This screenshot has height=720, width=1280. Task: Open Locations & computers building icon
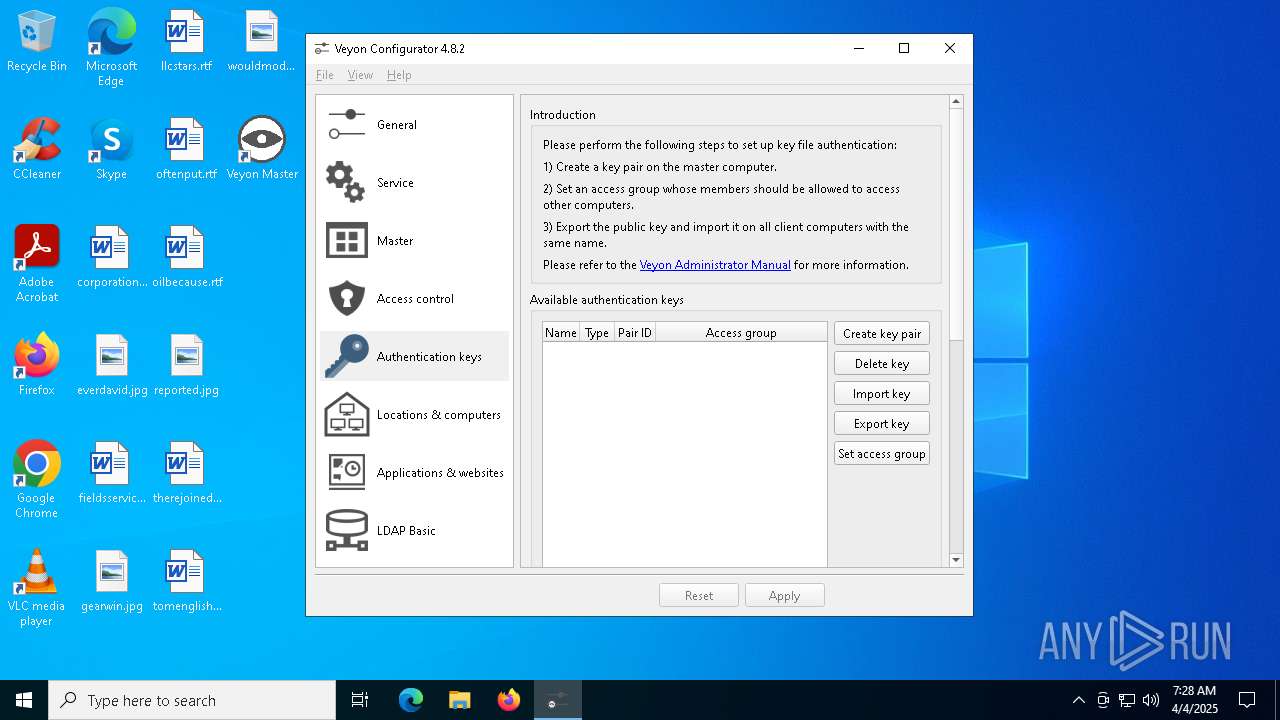[x=347, y=414]
